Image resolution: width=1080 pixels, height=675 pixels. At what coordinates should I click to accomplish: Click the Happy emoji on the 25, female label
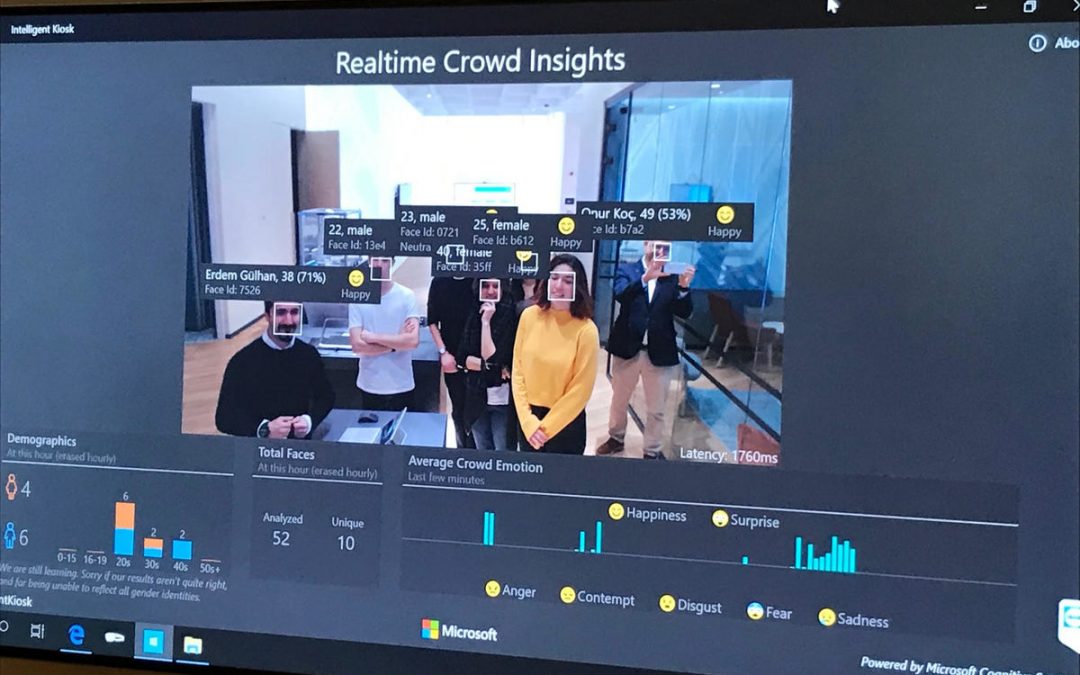click(x=566, y=226)
